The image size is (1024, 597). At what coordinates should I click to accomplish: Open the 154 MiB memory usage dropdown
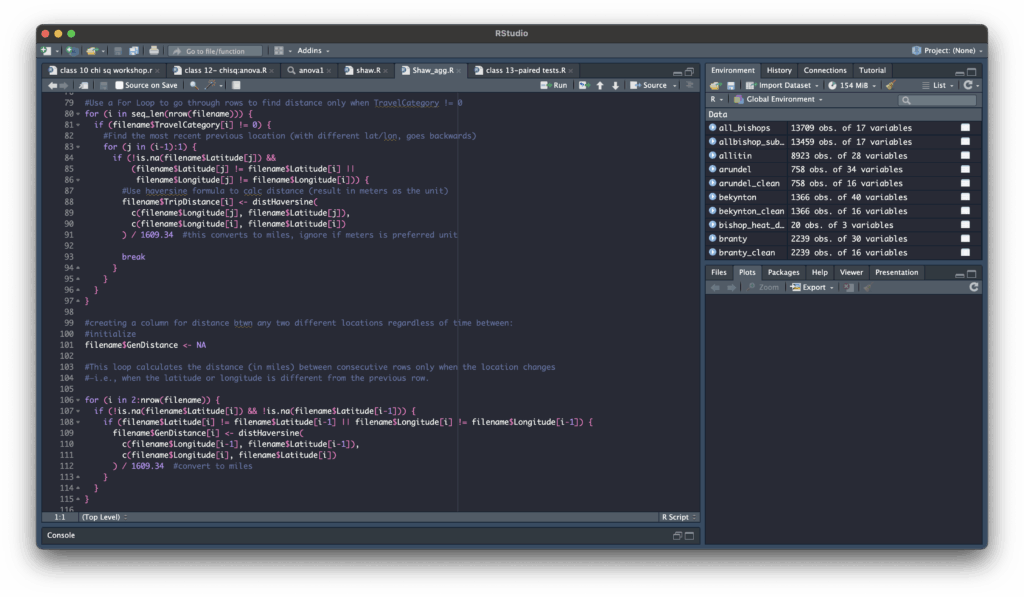[852, 86]
